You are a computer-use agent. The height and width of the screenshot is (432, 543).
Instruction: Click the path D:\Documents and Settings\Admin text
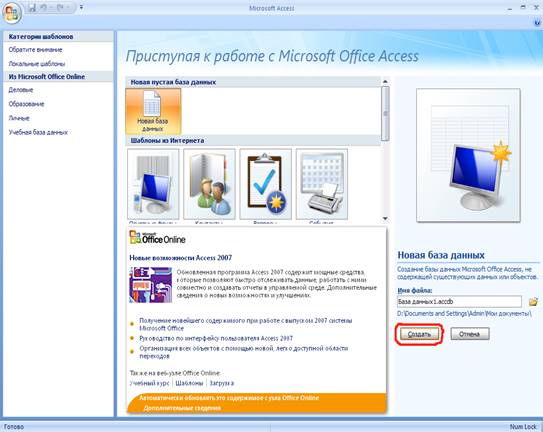[x=464, y=314]
